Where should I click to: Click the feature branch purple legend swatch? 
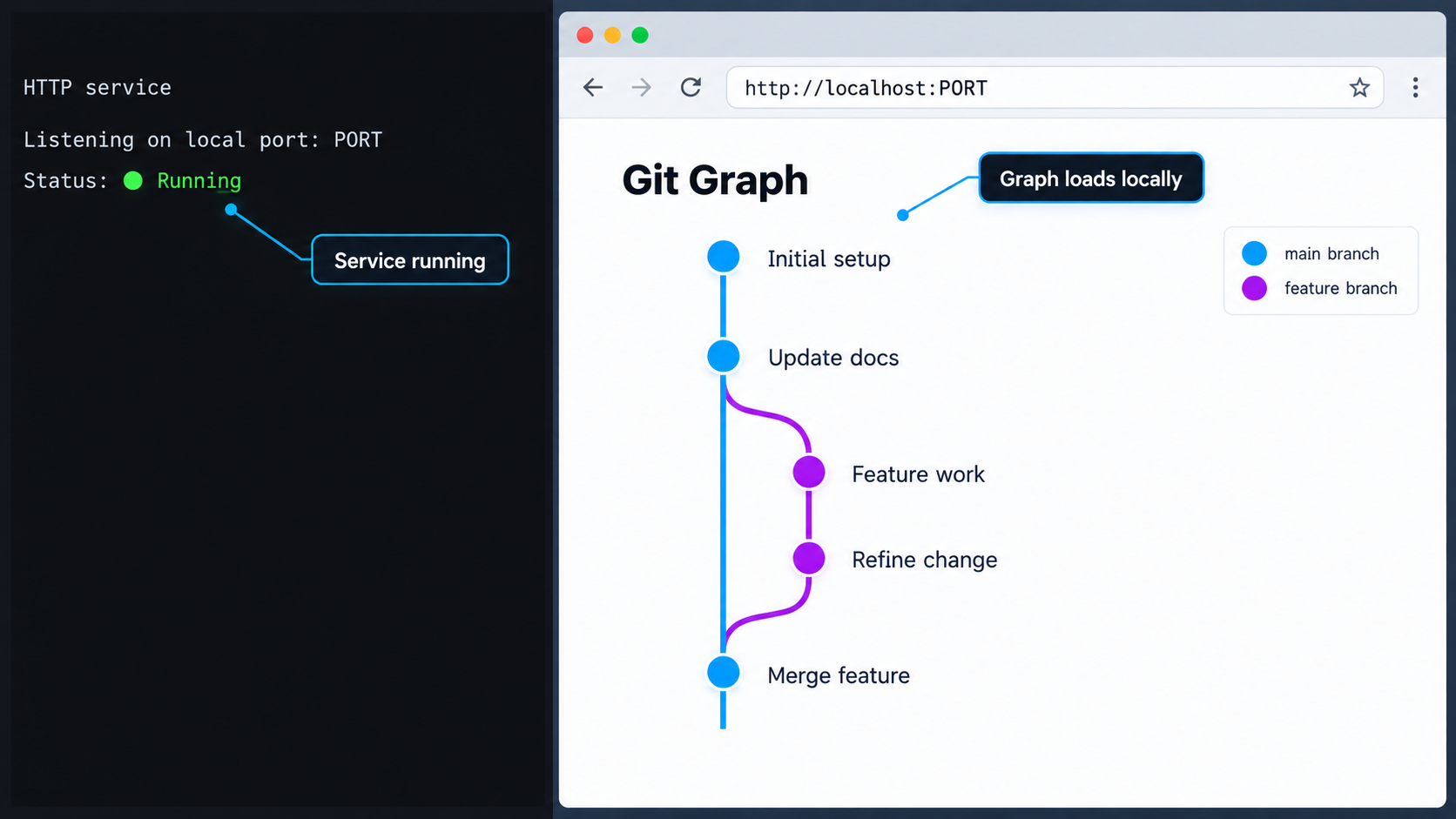point(1254,288)
